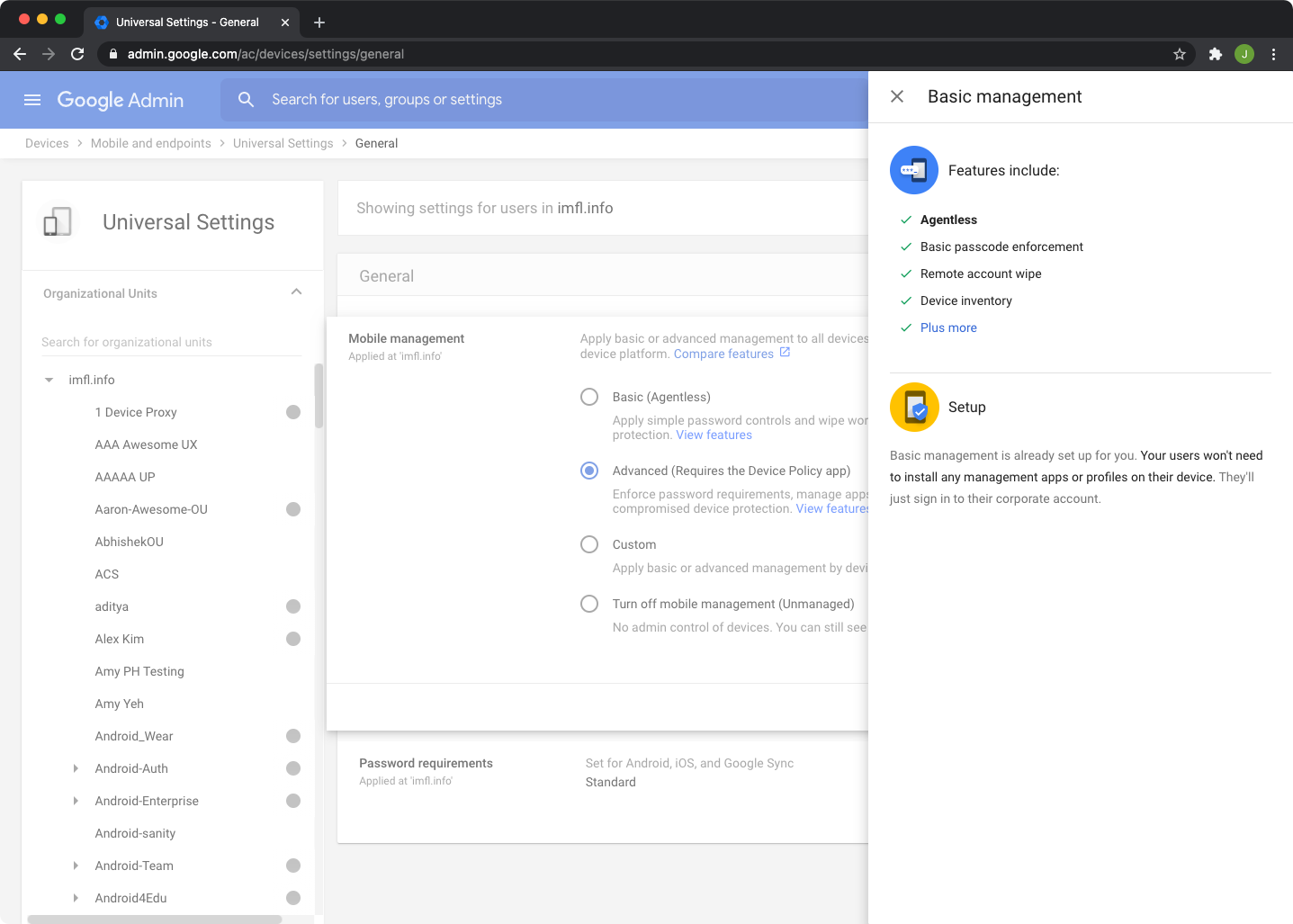Image resolution: width=1293 pixels, height=924 pixels.
Task: Click the Features include device icon
Action: pyautogui.click(x=914, y=170)
